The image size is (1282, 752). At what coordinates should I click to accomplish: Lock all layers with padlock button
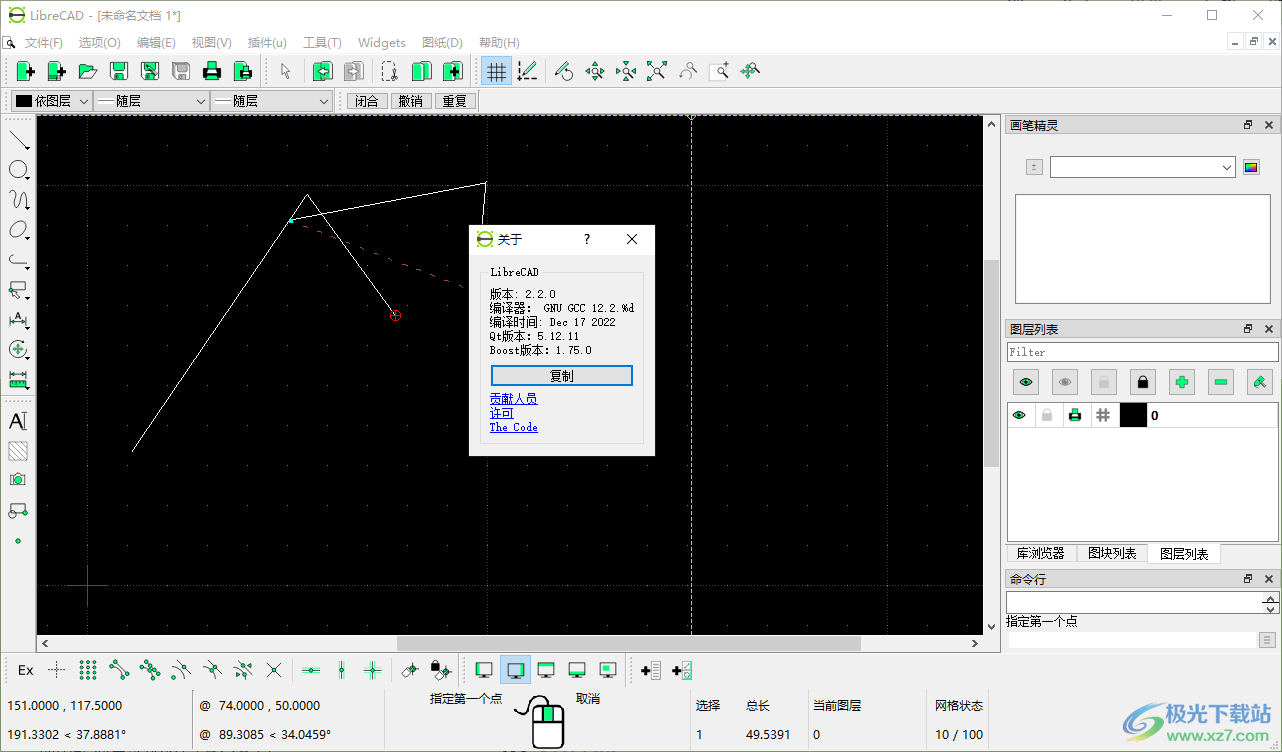(1143, 382)
